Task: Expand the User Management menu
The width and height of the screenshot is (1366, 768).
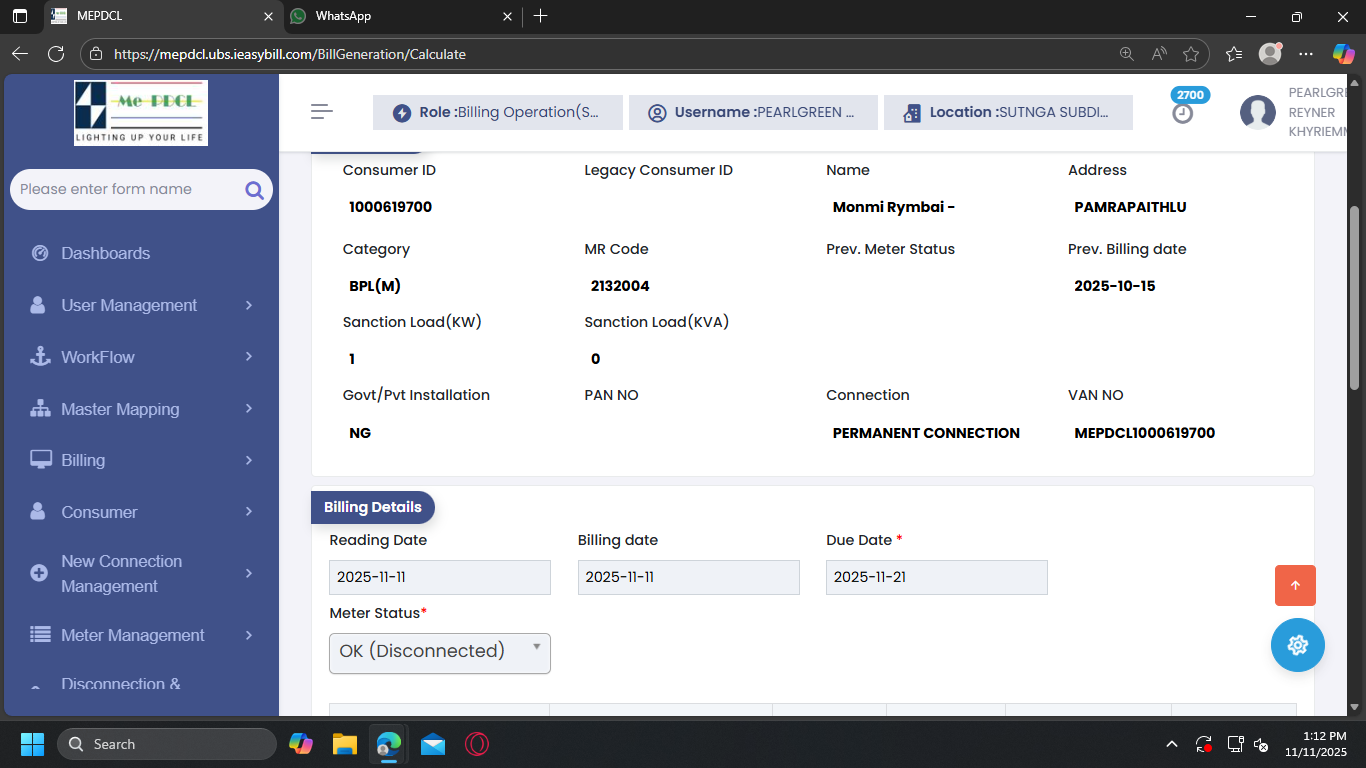Action: tap(141, 305)
